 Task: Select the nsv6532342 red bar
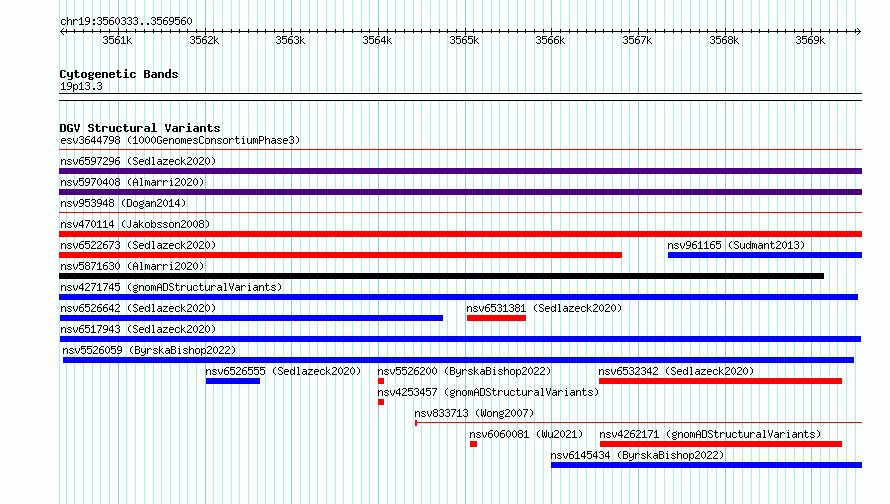pyautogui.click(x=720, y=381)
